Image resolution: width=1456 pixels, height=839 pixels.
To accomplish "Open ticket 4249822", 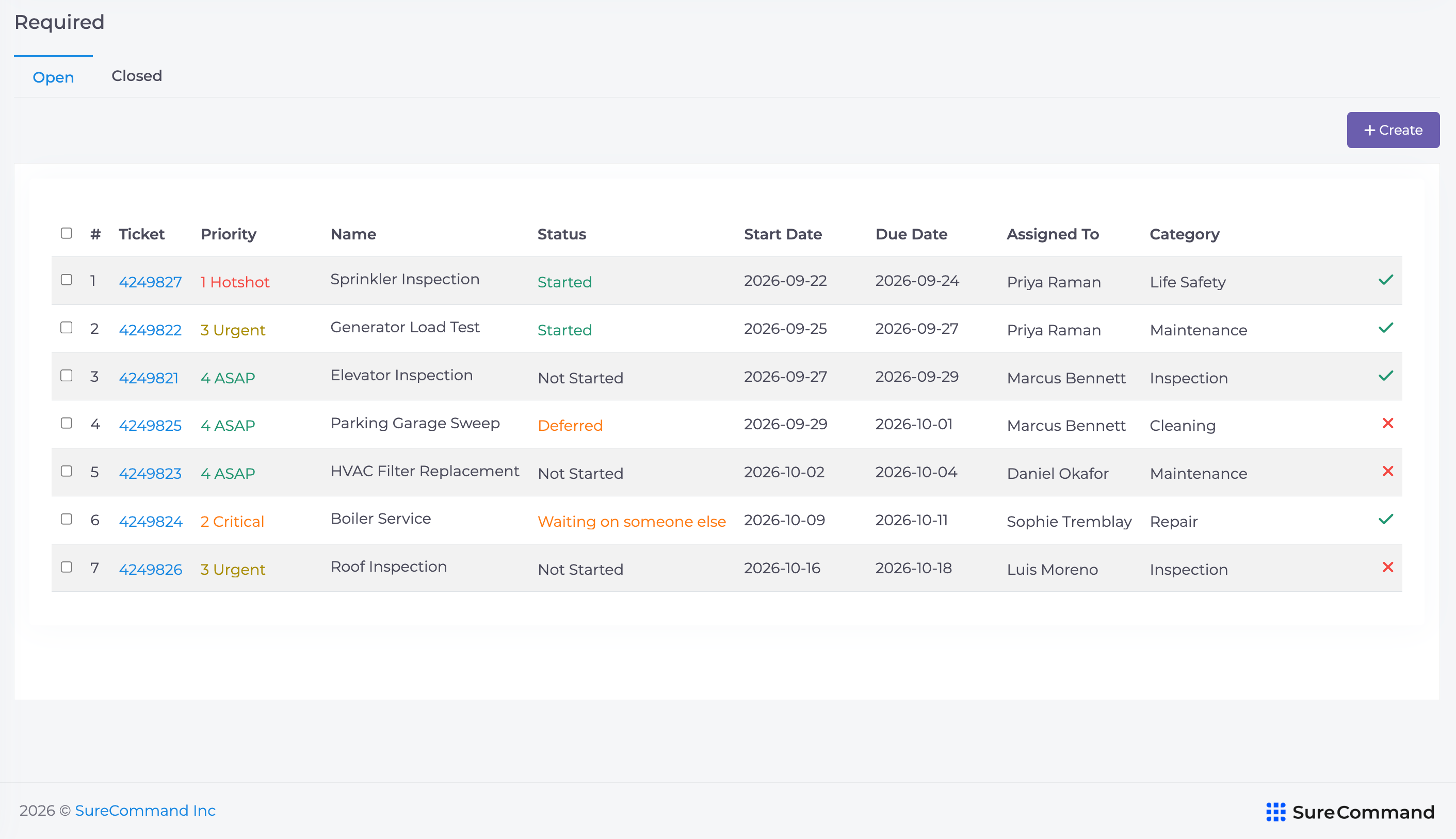I will 150,330.
